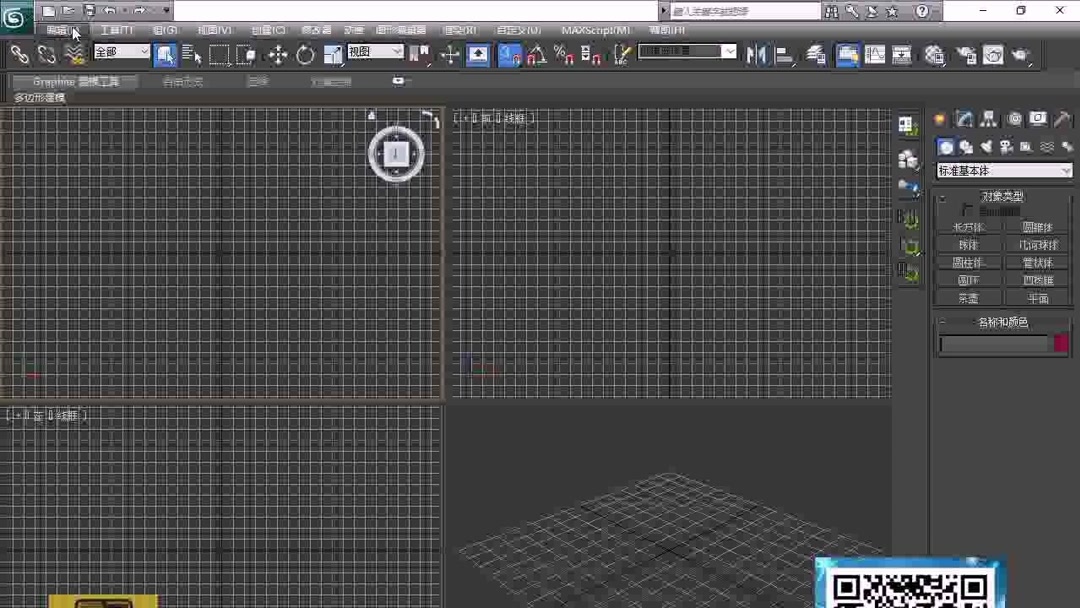
Task: Click the 平面 (Plane) object button
Action: [x=1038, y=298]
